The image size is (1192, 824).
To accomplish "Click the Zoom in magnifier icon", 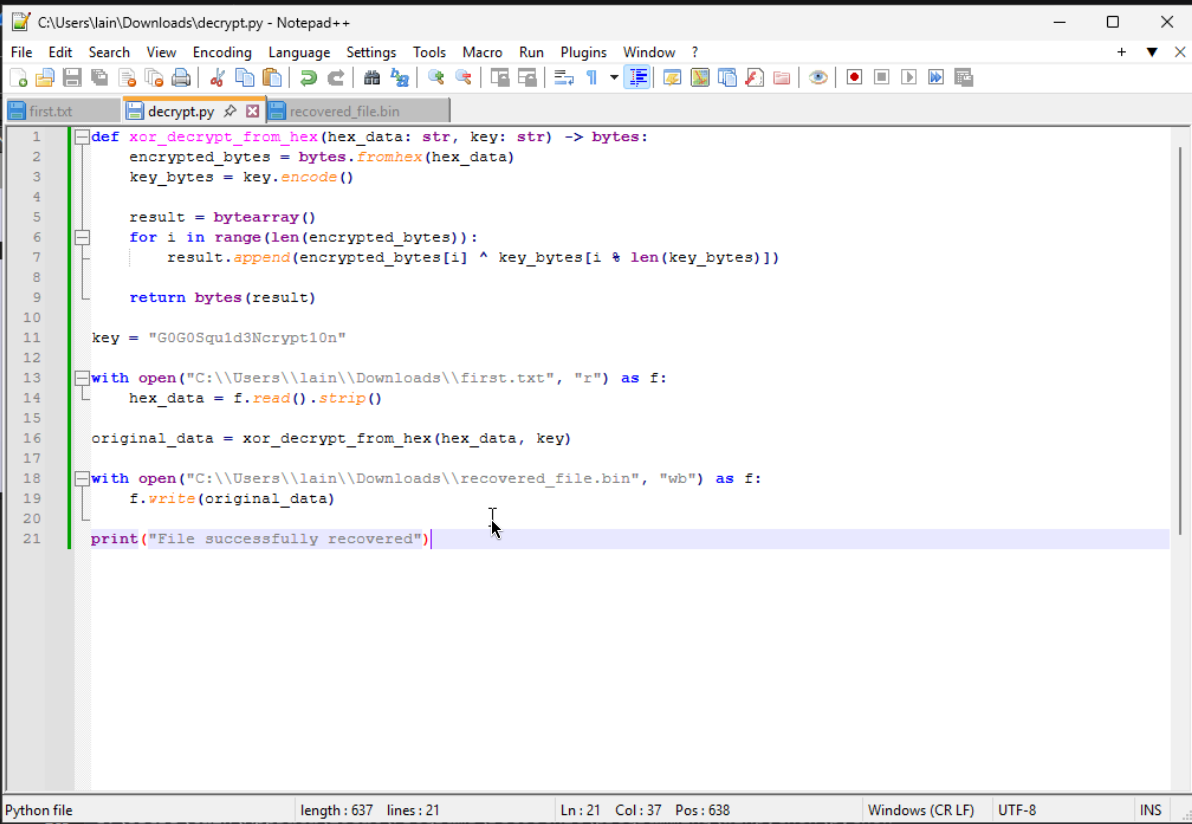I will 436,78.
